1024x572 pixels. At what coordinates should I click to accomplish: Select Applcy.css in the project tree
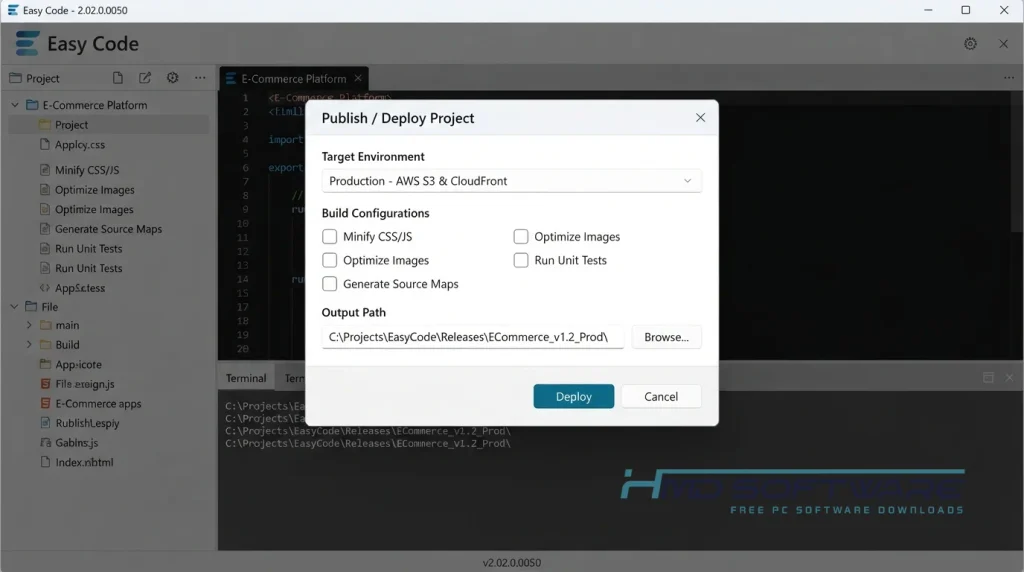(80, 144)
